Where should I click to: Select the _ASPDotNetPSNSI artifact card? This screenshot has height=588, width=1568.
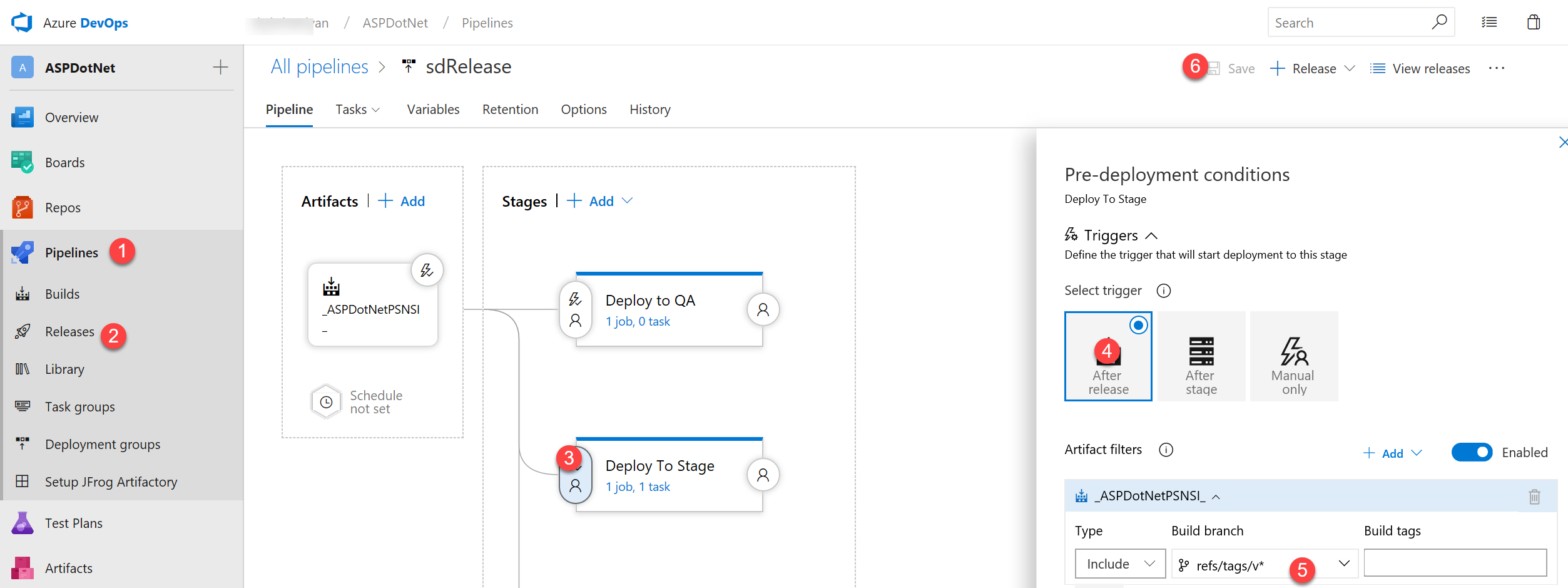click(x=373, y=304)
